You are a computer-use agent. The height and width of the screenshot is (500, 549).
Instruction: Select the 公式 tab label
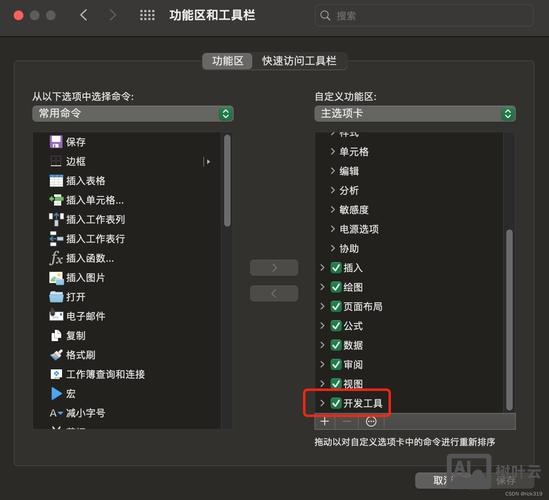pos(353,326)
